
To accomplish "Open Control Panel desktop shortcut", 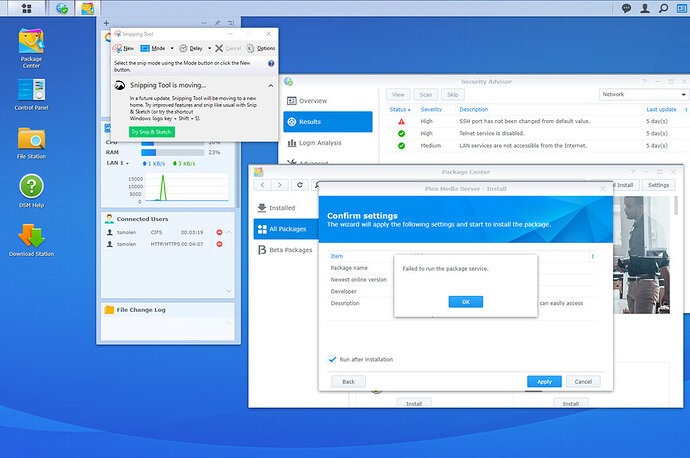I will pyautogui.click(x=31, y=95).
